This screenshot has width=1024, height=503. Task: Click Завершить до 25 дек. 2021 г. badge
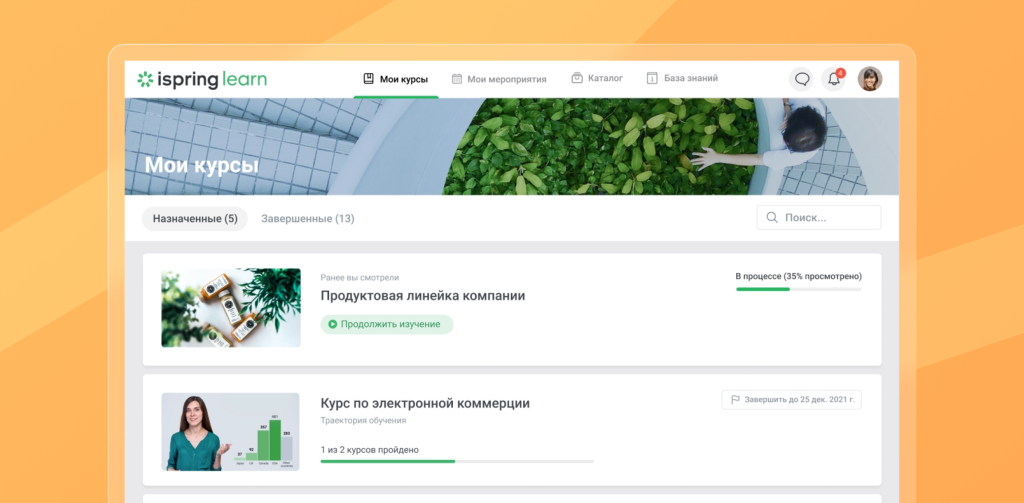point(792,400)
